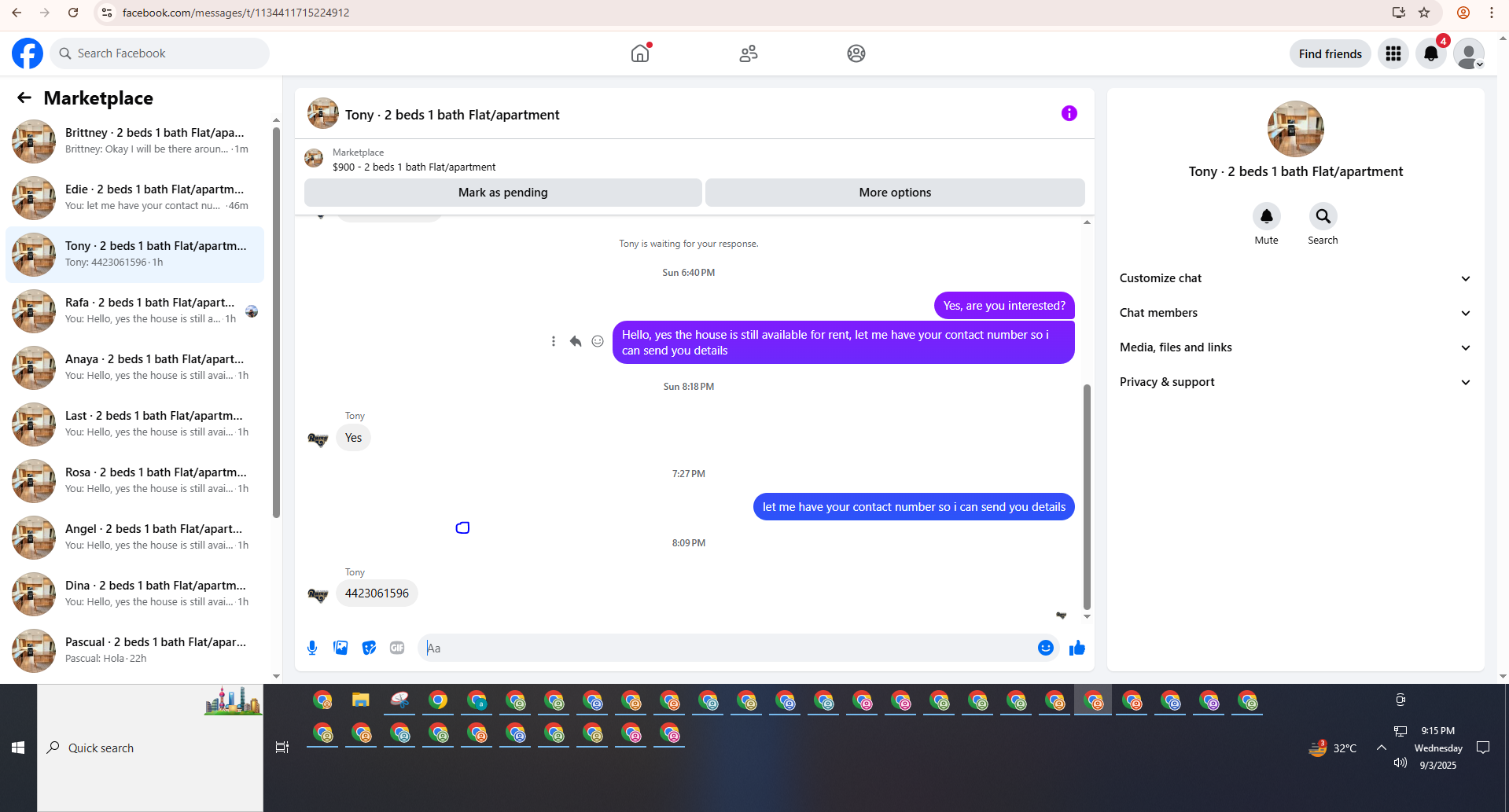Open the Facebook menu grid icon
The width and height of the screenshot is (1509, 812).
[x=1393, y=53]
